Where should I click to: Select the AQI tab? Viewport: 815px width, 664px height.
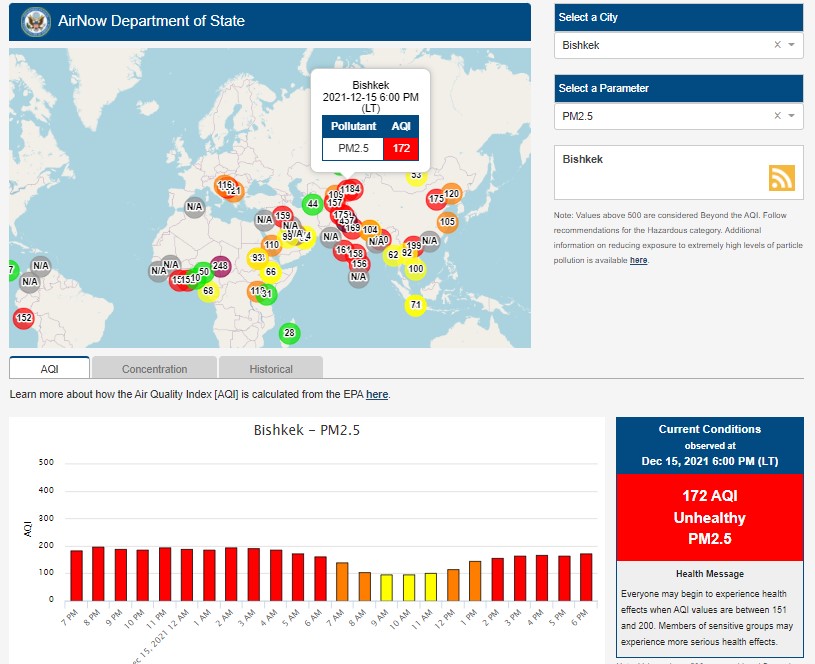pos(49,368)
